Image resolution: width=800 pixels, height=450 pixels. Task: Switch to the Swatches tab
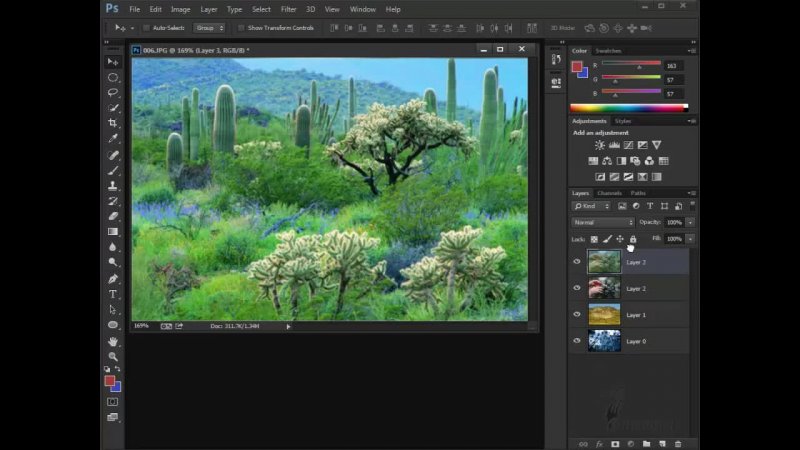(x=608, y=50)
